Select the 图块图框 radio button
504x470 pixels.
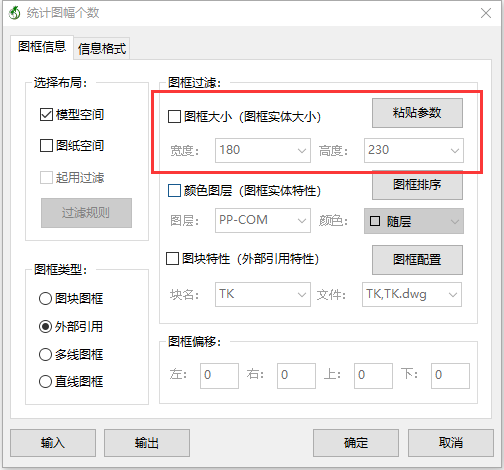[45, 299]
